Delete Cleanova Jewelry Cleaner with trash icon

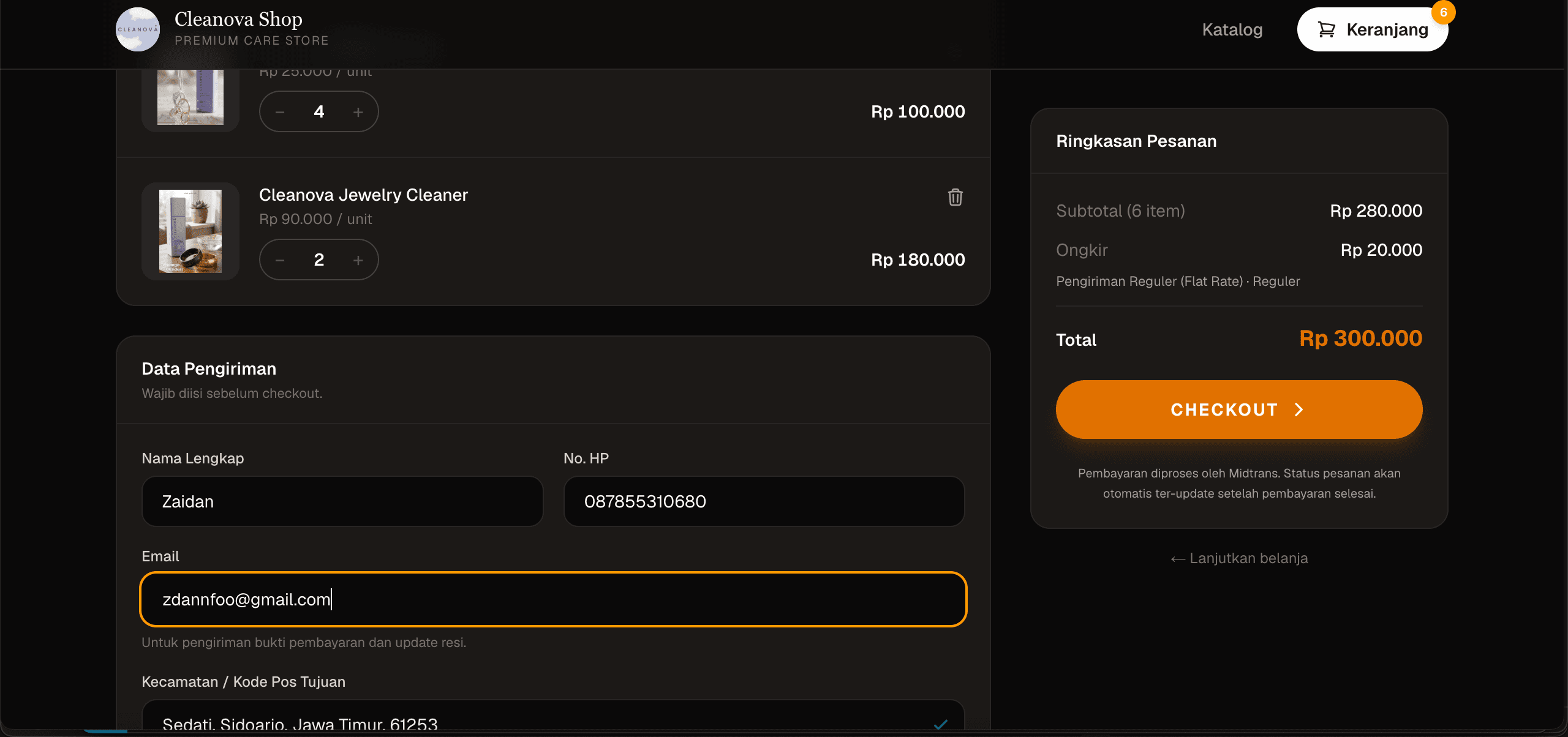(955, 197)
